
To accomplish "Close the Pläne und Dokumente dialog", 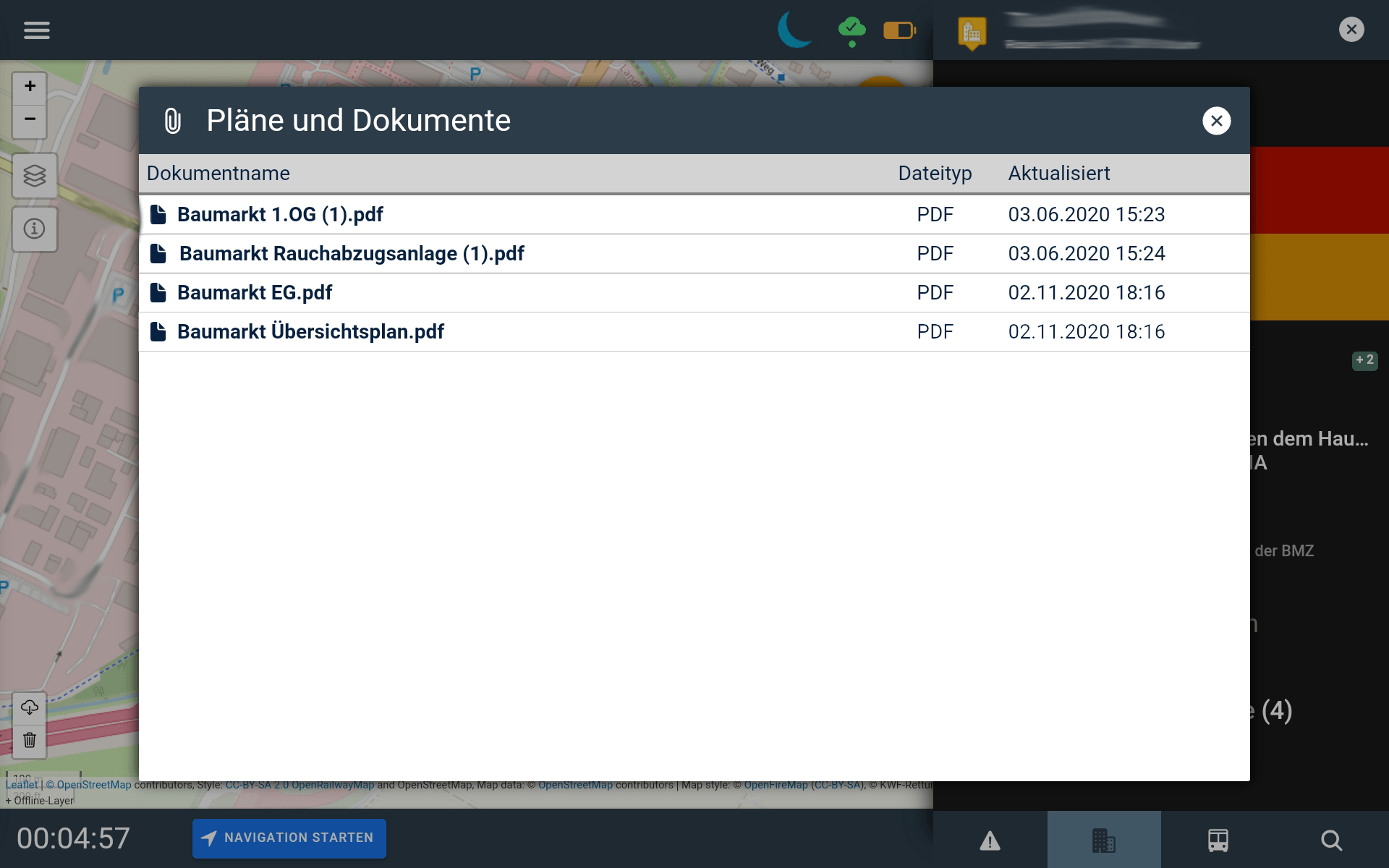I will pyautogui.click(x=1216, y=121).
